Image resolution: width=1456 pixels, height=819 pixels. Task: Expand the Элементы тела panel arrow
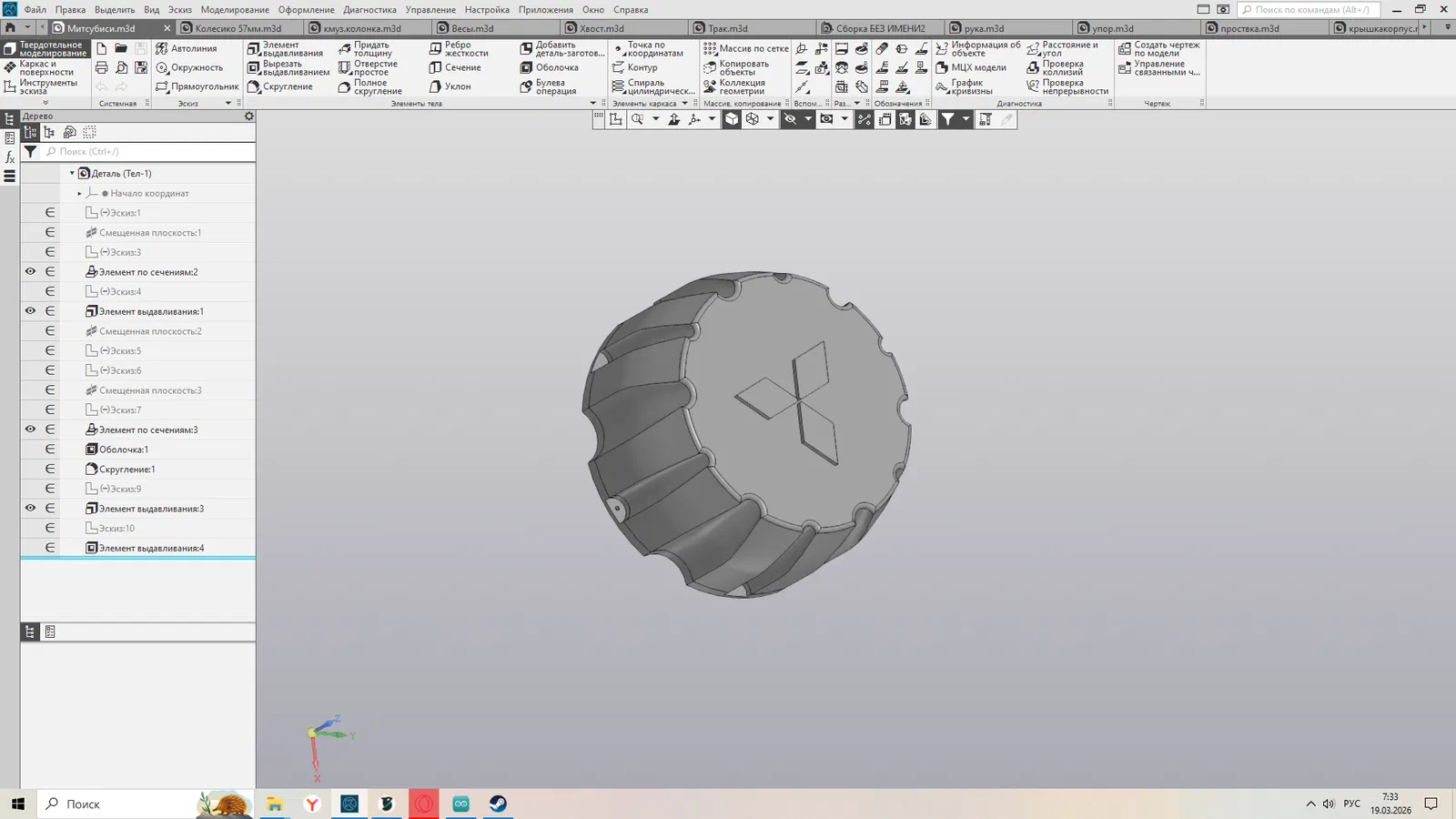click(593, 104)
